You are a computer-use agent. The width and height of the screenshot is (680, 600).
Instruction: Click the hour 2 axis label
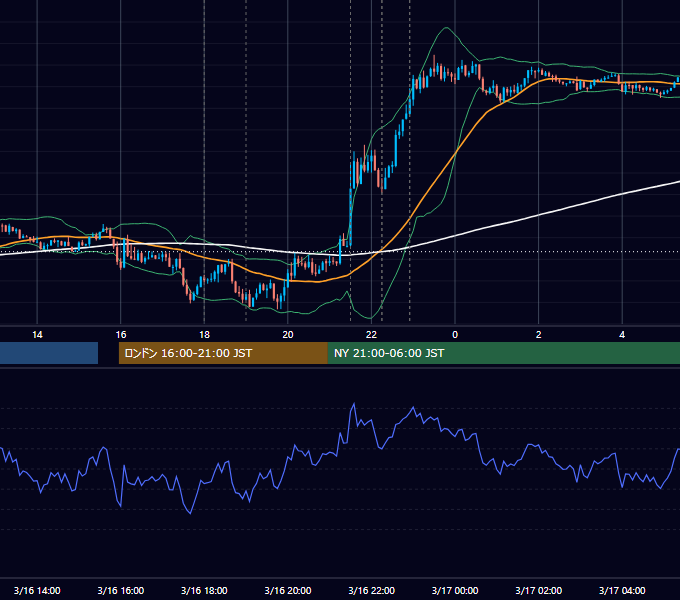539,335
